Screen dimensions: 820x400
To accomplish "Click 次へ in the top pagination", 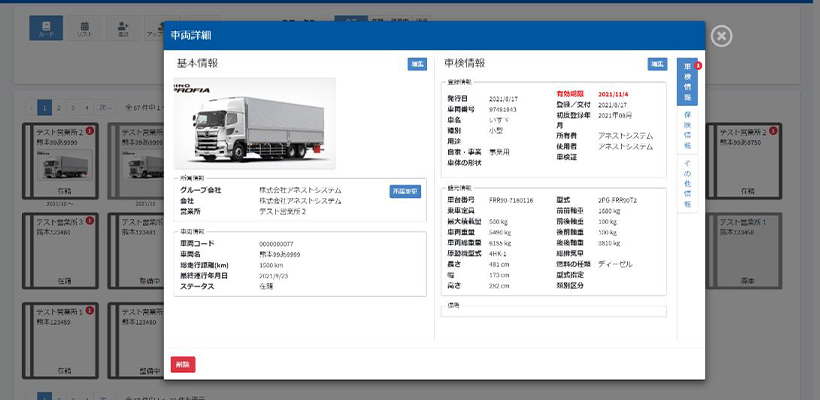I will (106, 106).
